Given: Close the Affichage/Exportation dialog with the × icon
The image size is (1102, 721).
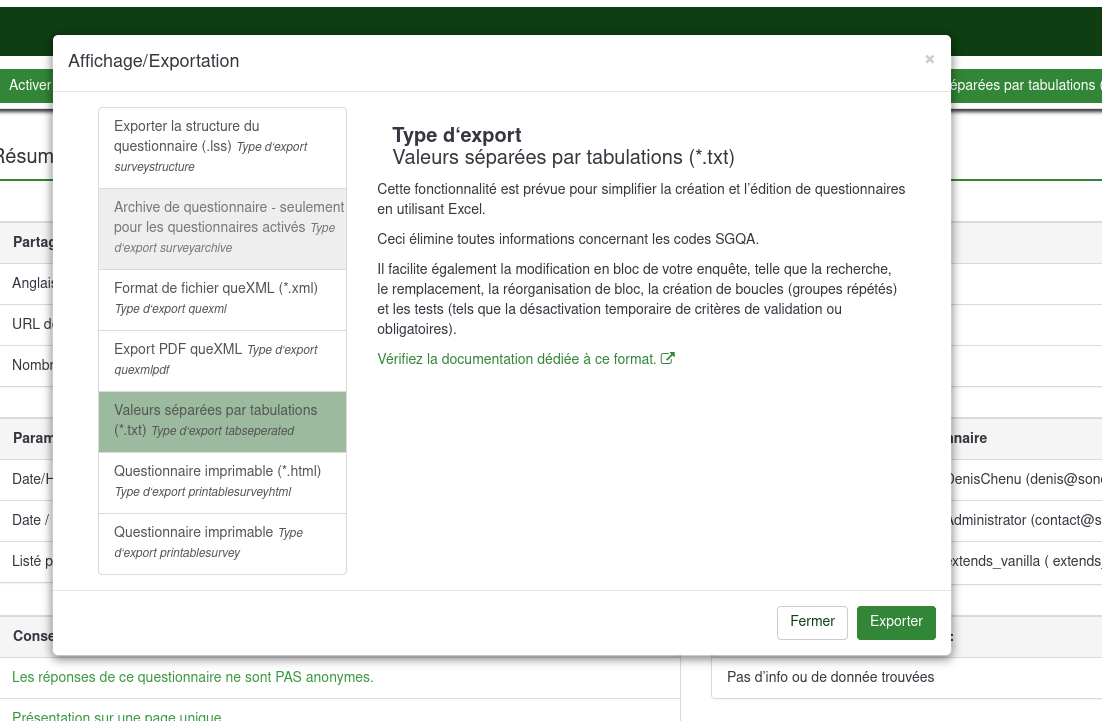Looking at the screenshot, I should click(x=929, y=60).
